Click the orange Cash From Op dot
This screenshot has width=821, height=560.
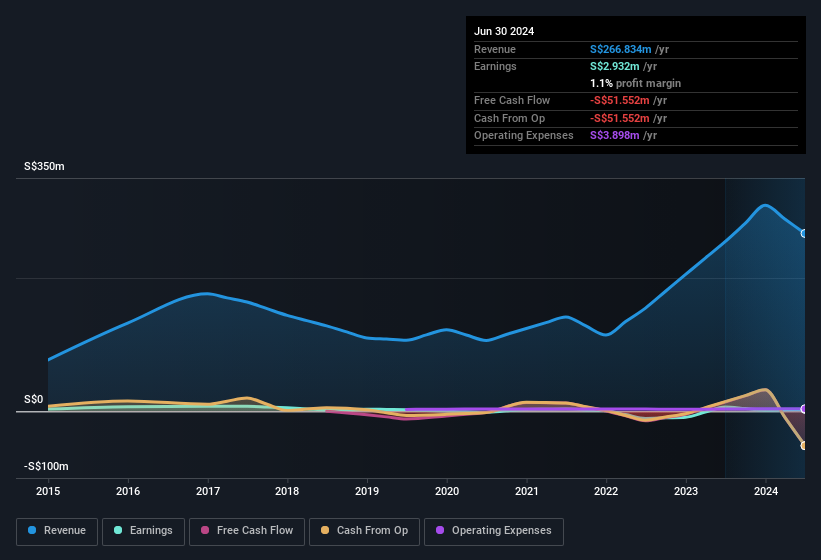pyautogui.click(x=325, y=530)
